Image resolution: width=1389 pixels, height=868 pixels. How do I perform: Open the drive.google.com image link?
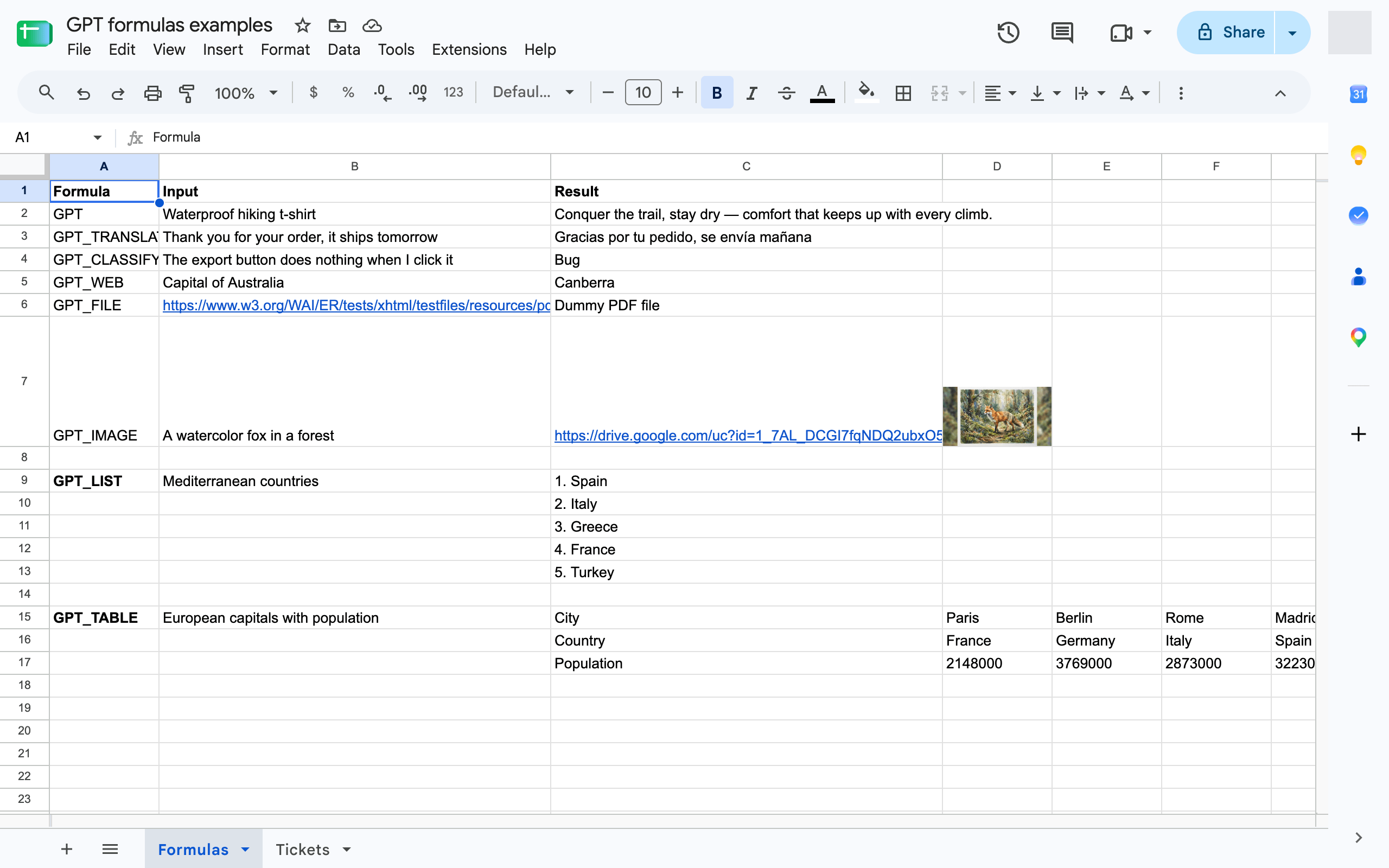(x=748, y=436)
